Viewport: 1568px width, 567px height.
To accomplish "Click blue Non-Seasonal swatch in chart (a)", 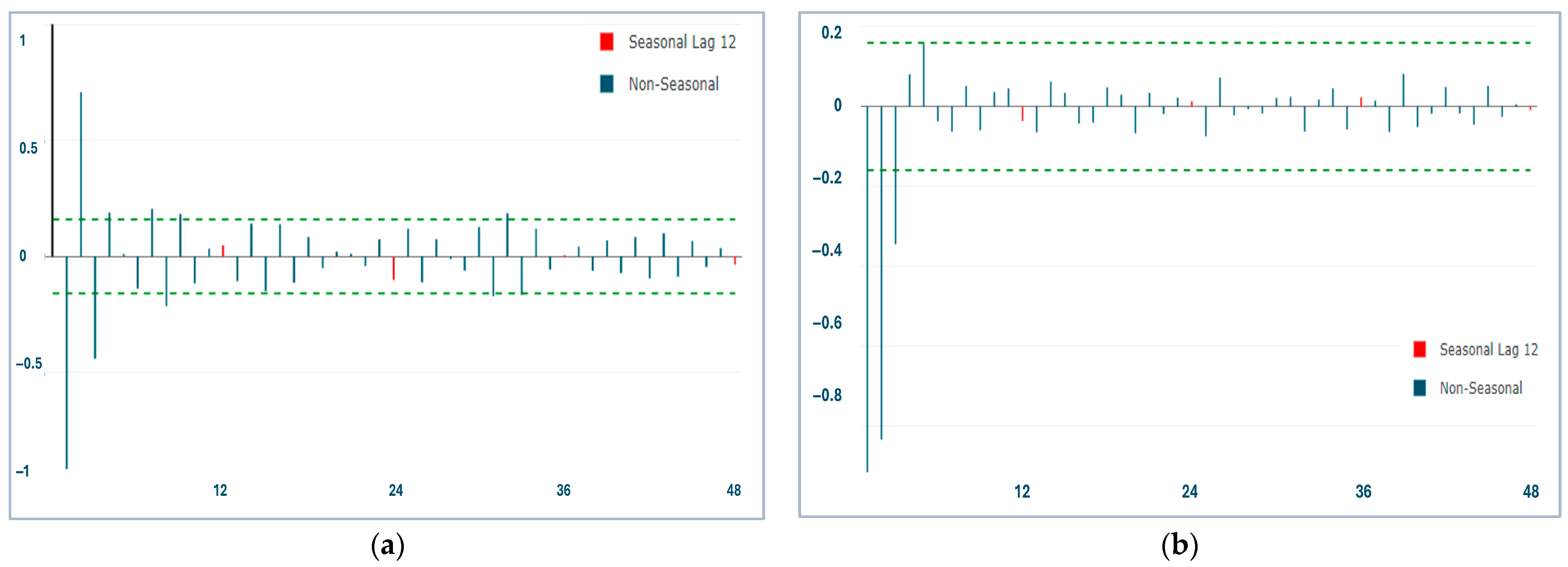I will [x=606, y=84].
